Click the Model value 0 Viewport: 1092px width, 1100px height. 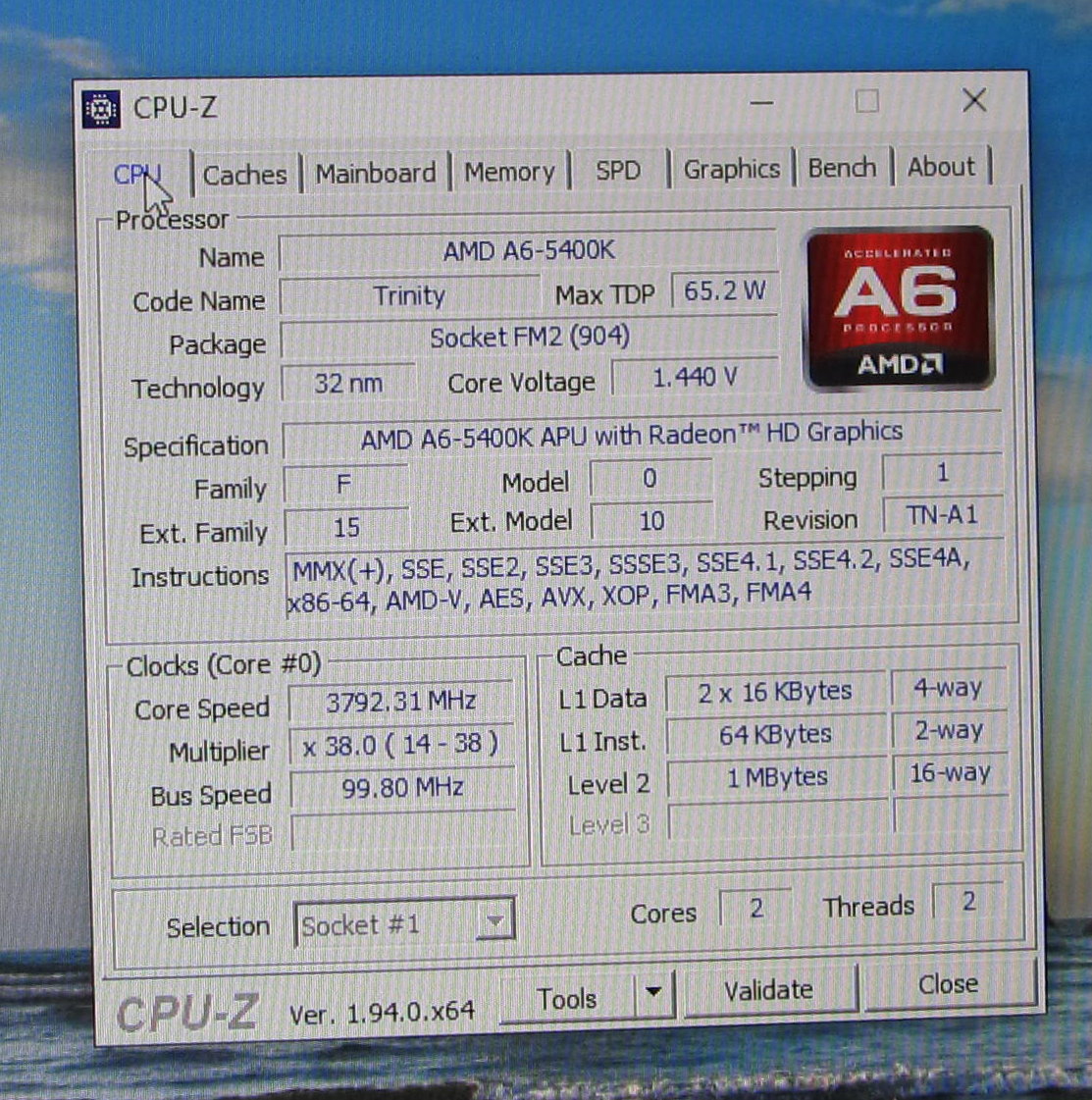point(650,479)
